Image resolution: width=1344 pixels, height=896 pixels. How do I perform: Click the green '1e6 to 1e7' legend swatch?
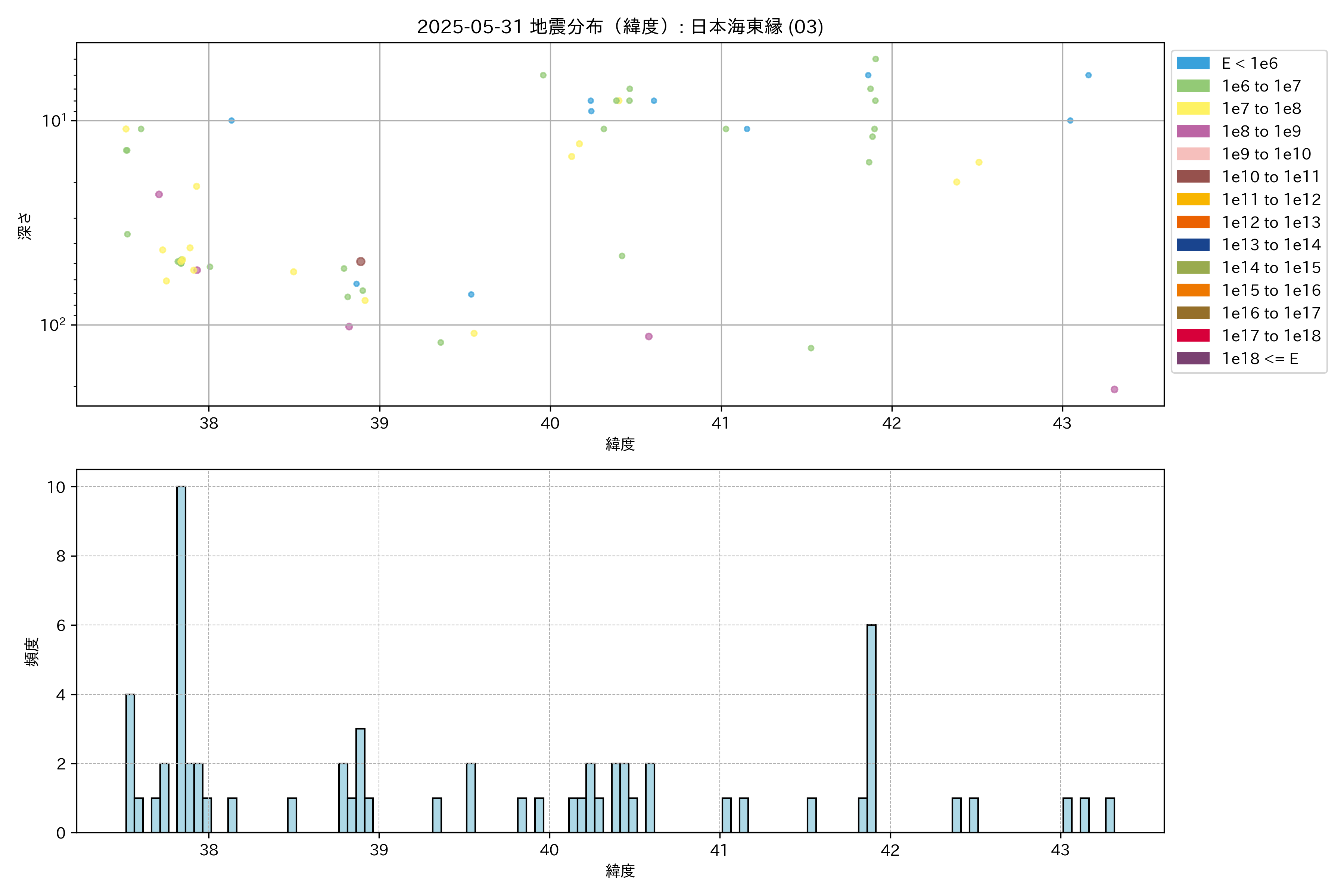tap(1192, 86)
